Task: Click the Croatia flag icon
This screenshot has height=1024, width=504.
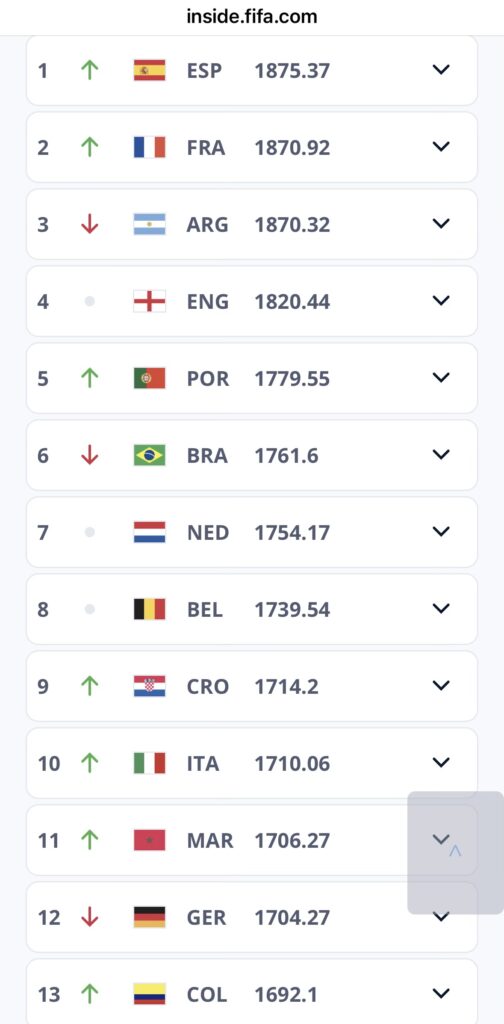Action: point(150,686)
